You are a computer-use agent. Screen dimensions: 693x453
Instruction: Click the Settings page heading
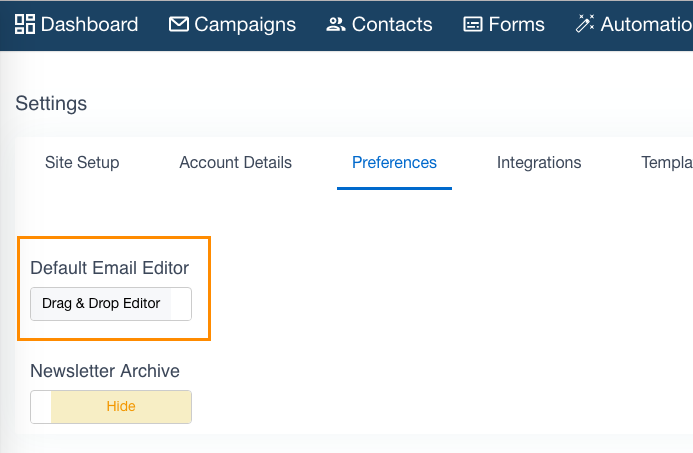click(51, 104)
